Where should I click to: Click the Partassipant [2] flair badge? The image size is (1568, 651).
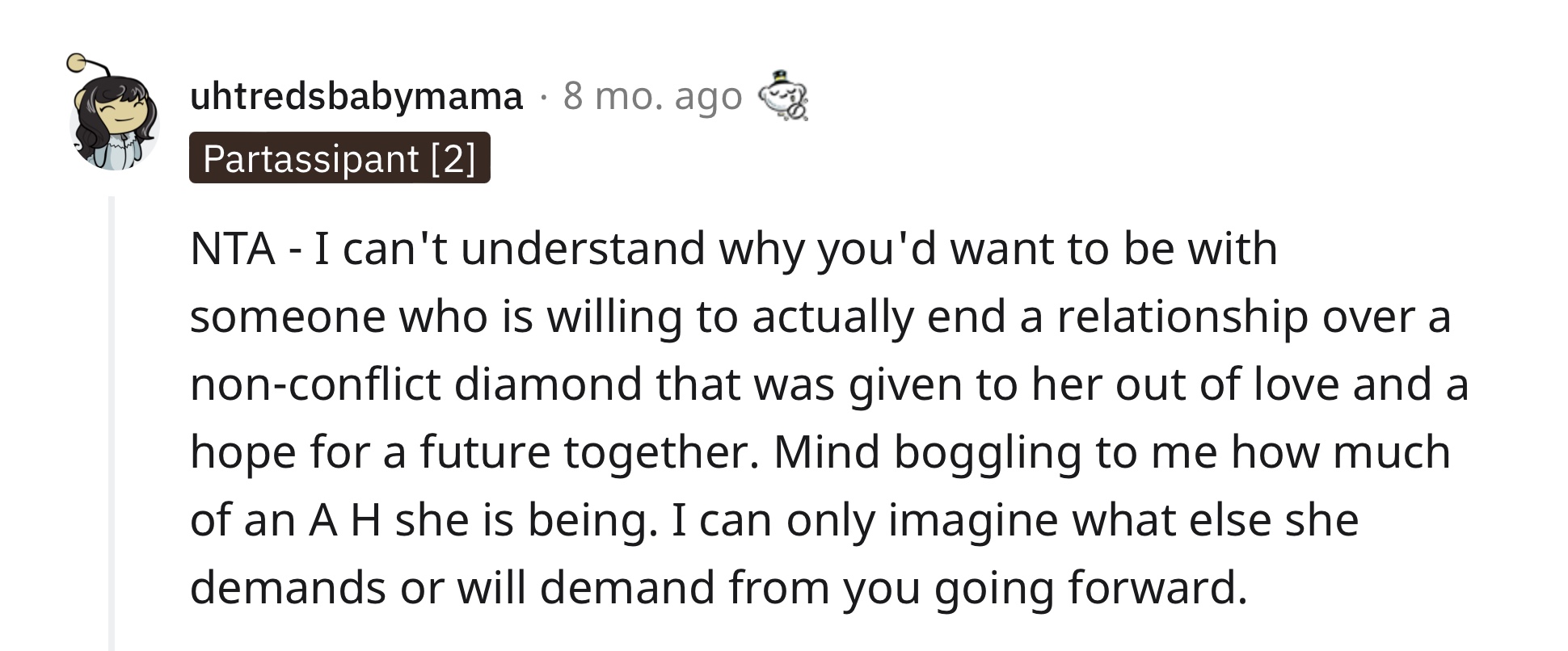coord(339,157)
